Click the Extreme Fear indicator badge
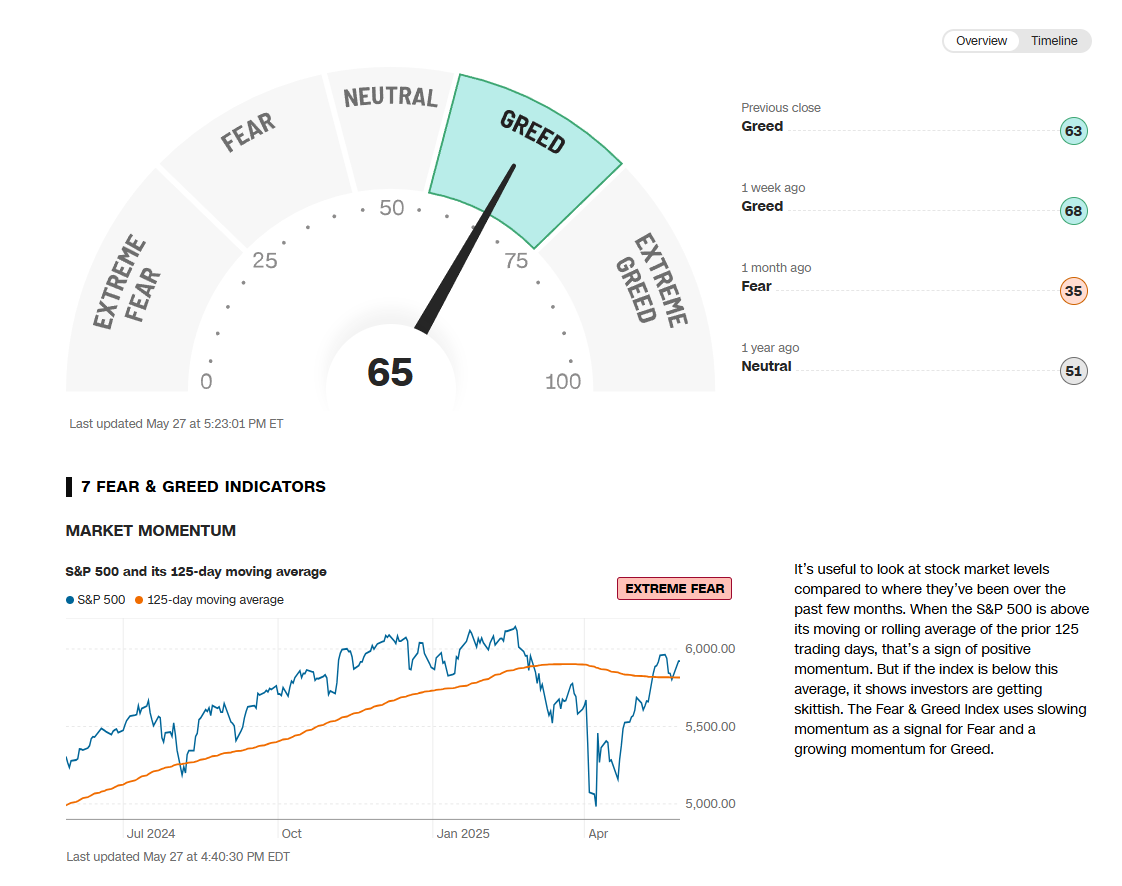This screenshot has width=1122, height=886. (x=674, y=589)
